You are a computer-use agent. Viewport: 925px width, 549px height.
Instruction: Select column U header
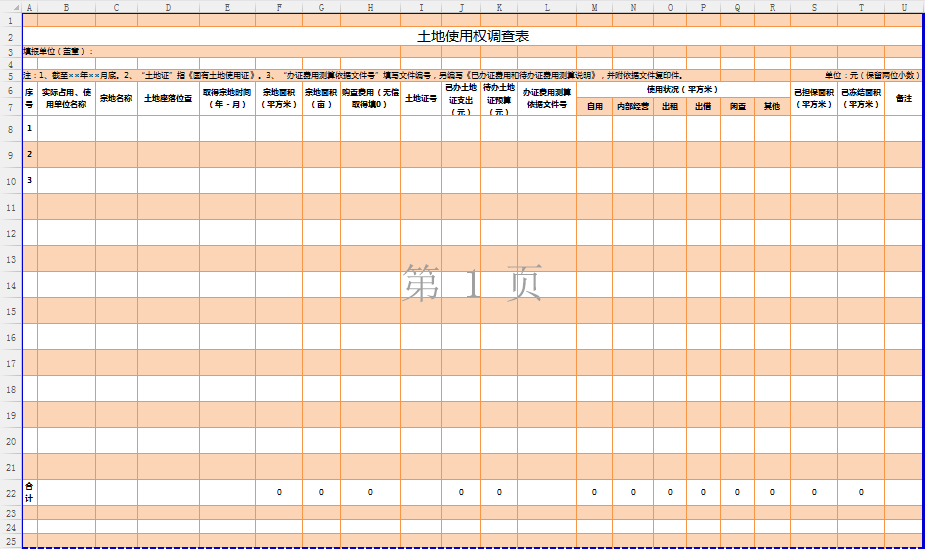coord(903,7)
